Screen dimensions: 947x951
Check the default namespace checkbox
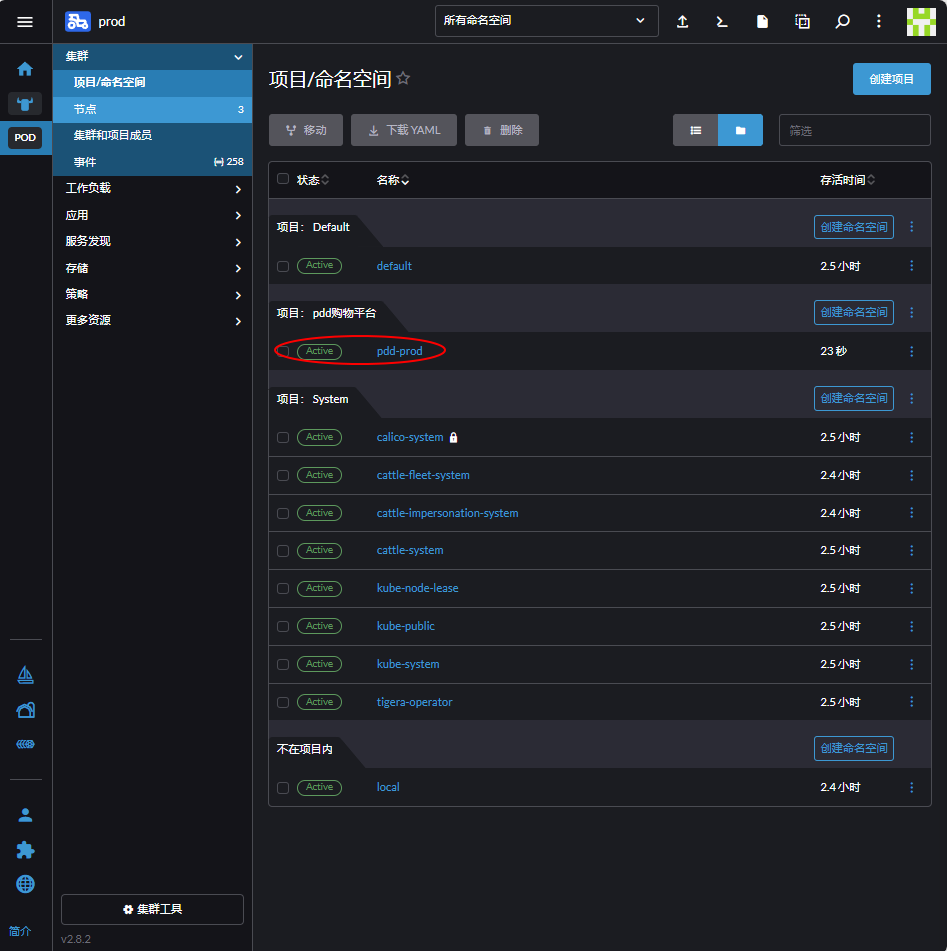click(283, 266)
